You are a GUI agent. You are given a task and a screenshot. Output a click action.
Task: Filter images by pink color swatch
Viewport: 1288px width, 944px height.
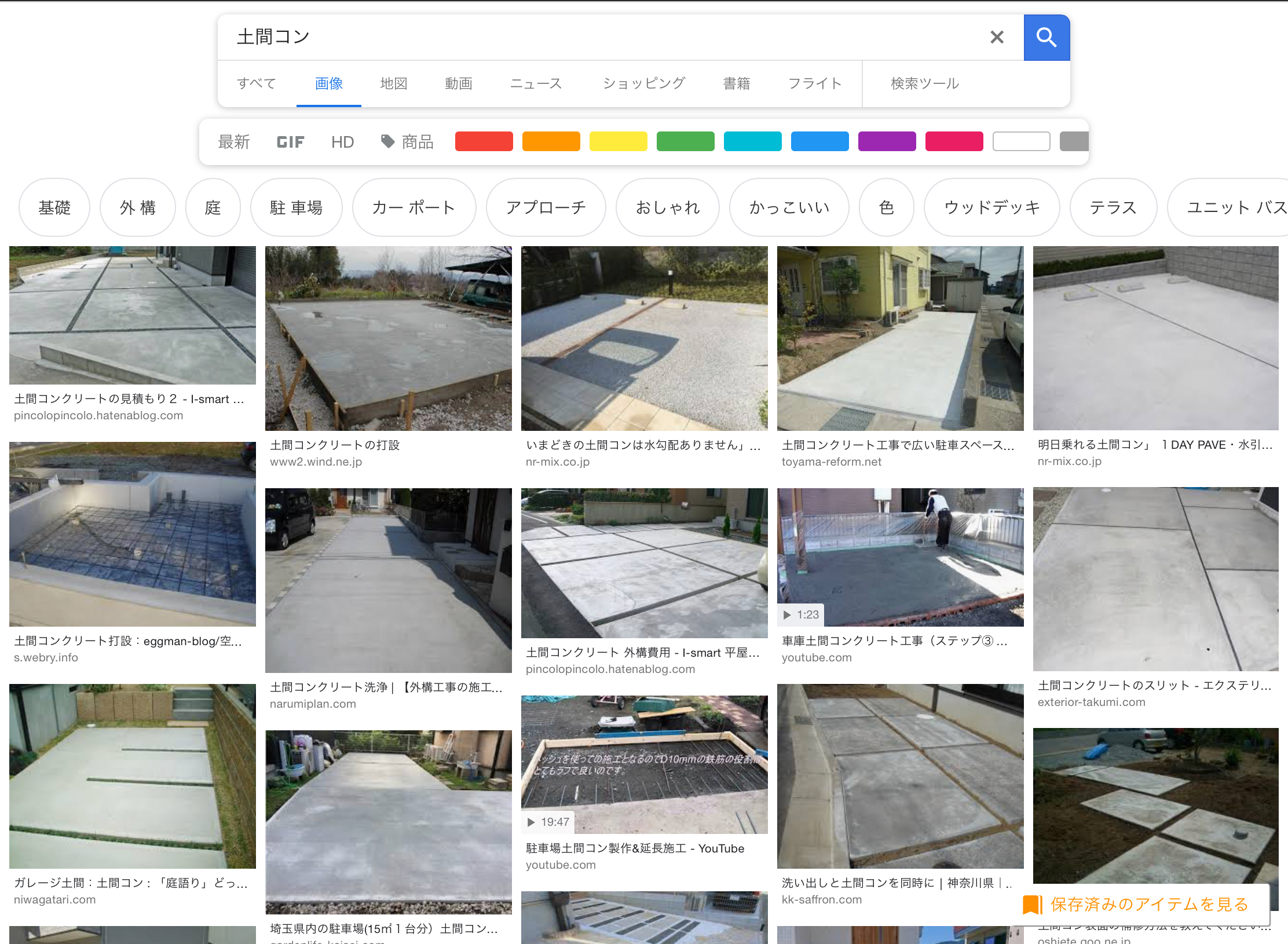(x=954, y=141)
